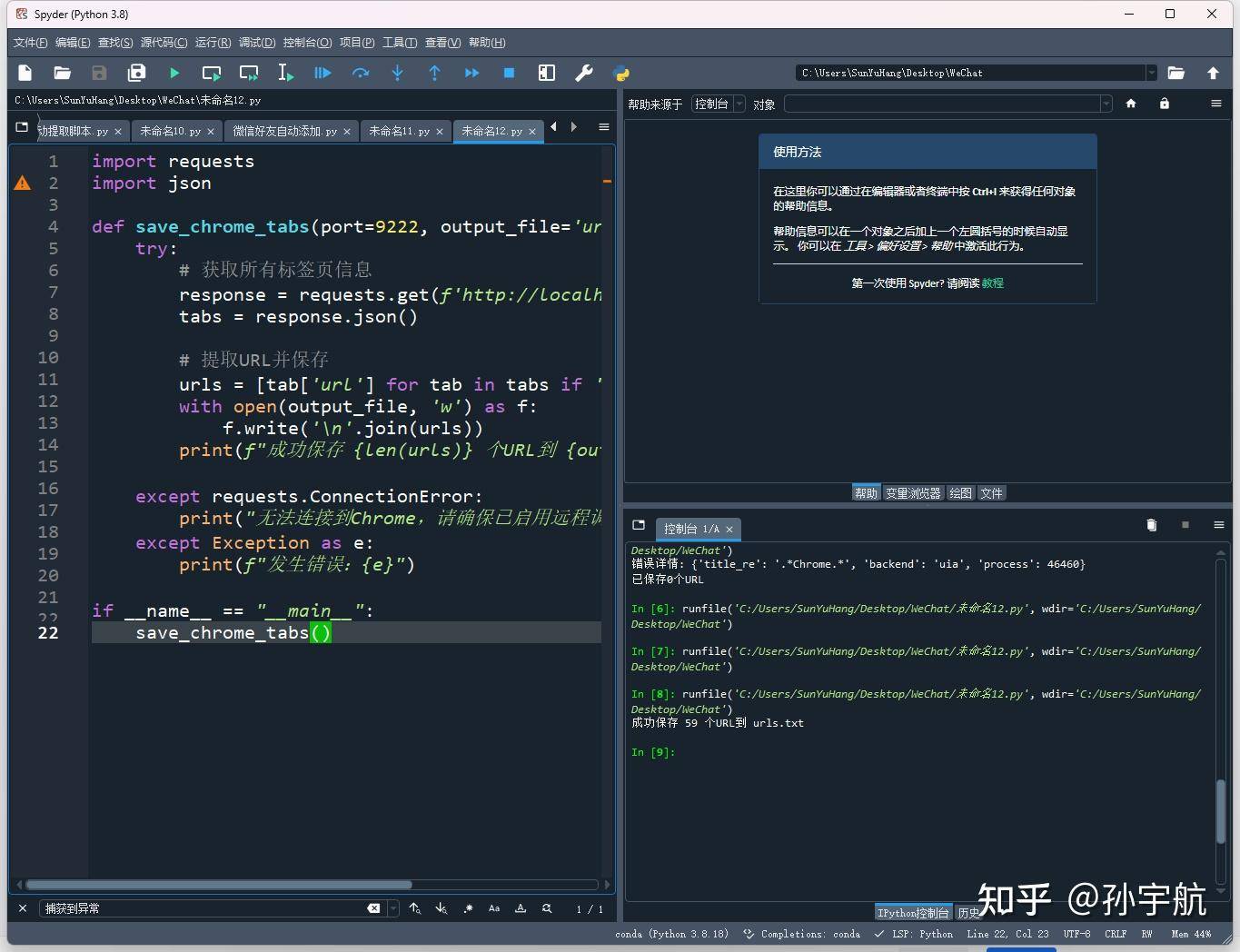
Task: Browse for working directory folder icon
Action: 1176,73
